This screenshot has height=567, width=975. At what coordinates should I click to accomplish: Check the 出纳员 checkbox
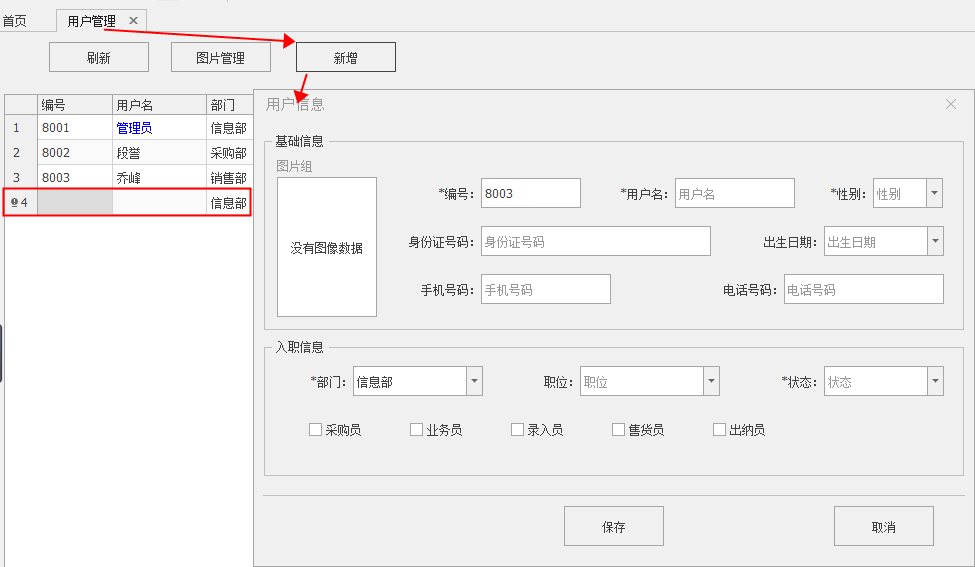pos(719,430)
